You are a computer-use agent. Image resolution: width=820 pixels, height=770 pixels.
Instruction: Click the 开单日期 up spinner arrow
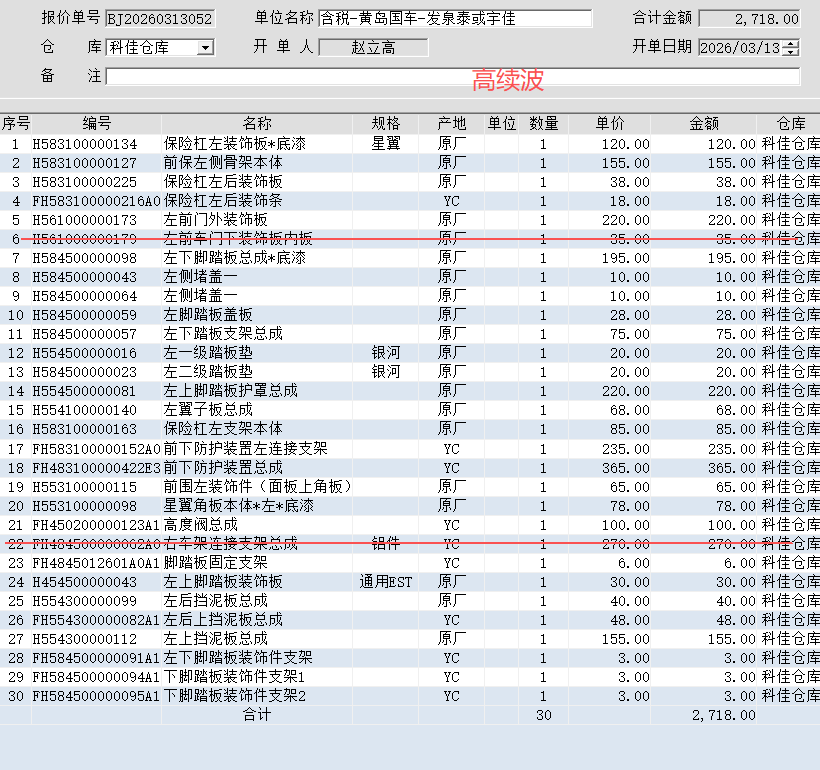(792, 43)
